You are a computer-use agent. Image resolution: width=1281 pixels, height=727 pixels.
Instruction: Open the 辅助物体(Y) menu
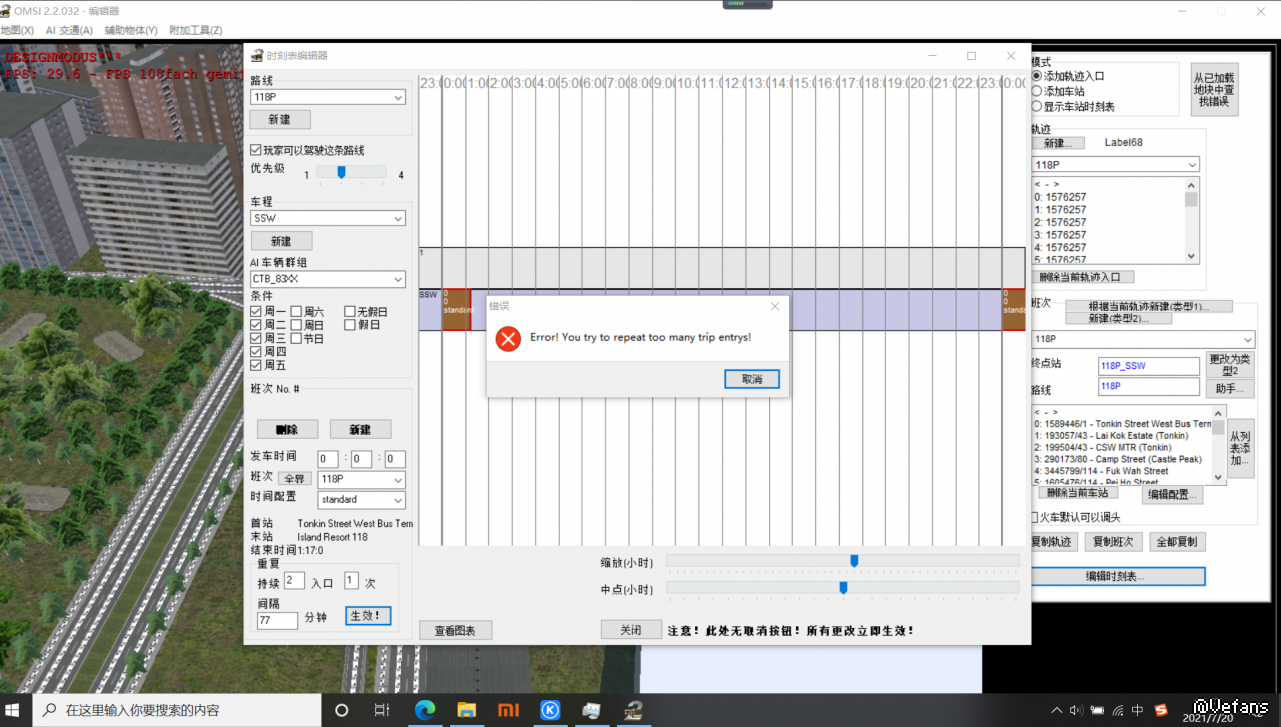point(131,31)
